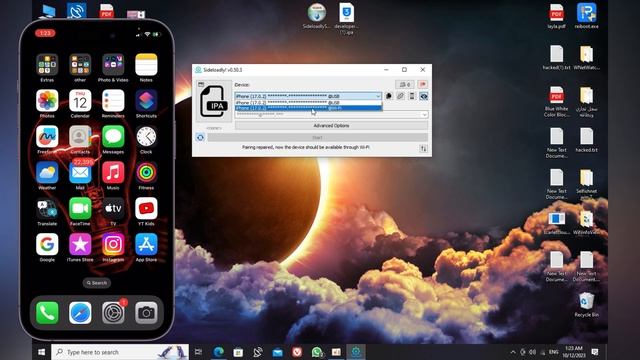Click the link/chain icon in Sideloadly
Viewport: 640px width, 360px height.
tap(400, 96)
